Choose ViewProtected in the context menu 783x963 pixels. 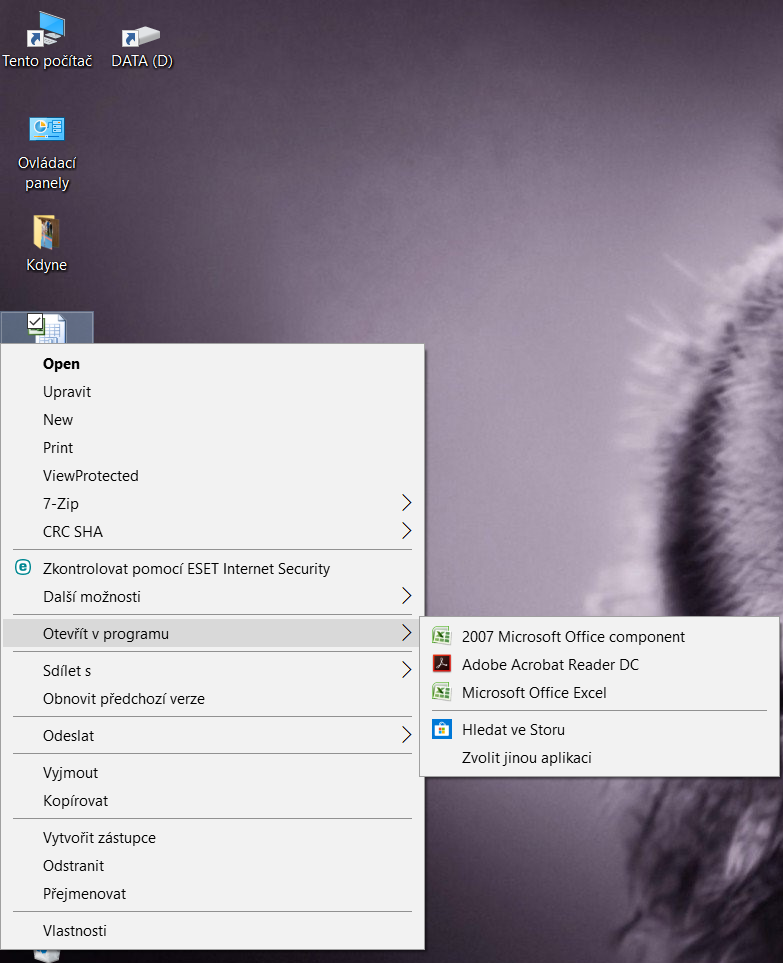click(x=212, y=475)
